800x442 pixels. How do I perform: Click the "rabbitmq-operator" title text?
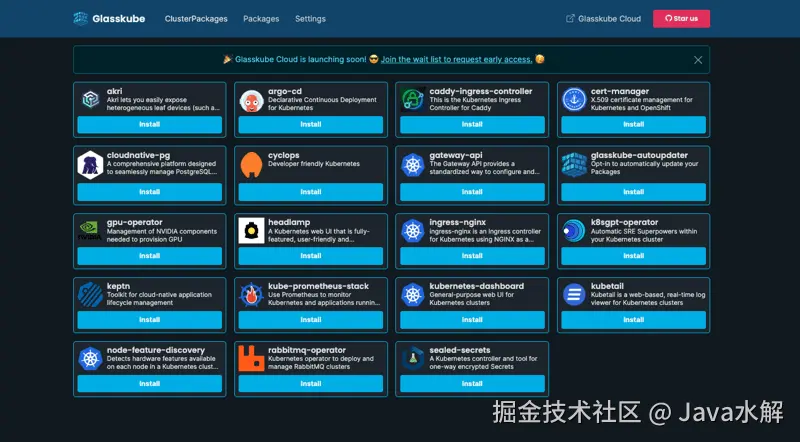point(307,350)
